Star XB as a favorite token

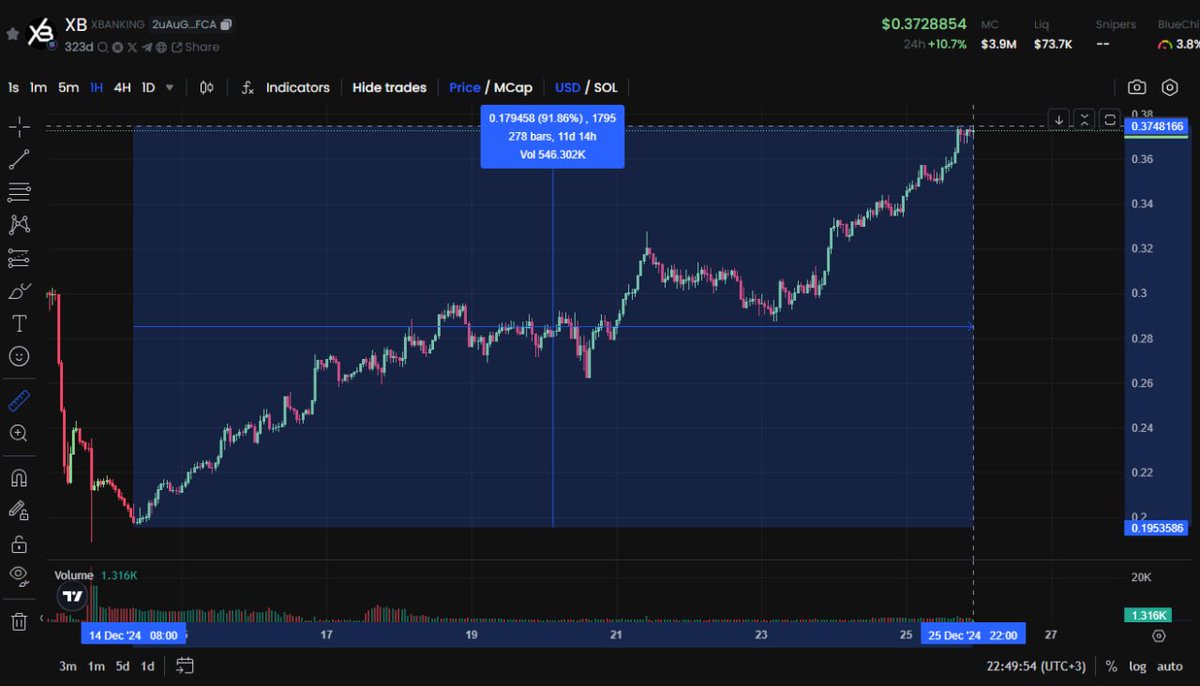(x=12, y=33)
